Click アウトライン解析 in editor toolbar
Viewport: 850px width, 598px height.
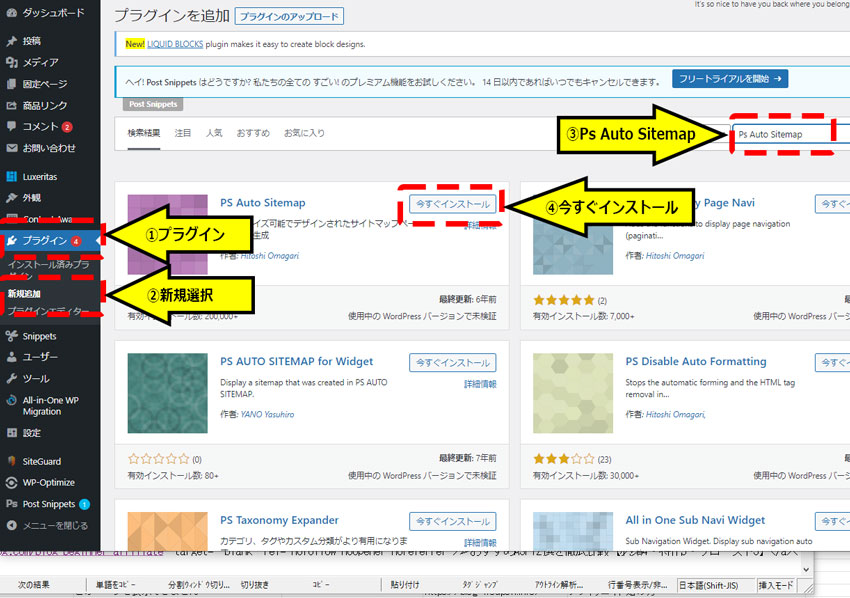click(558, 584)
